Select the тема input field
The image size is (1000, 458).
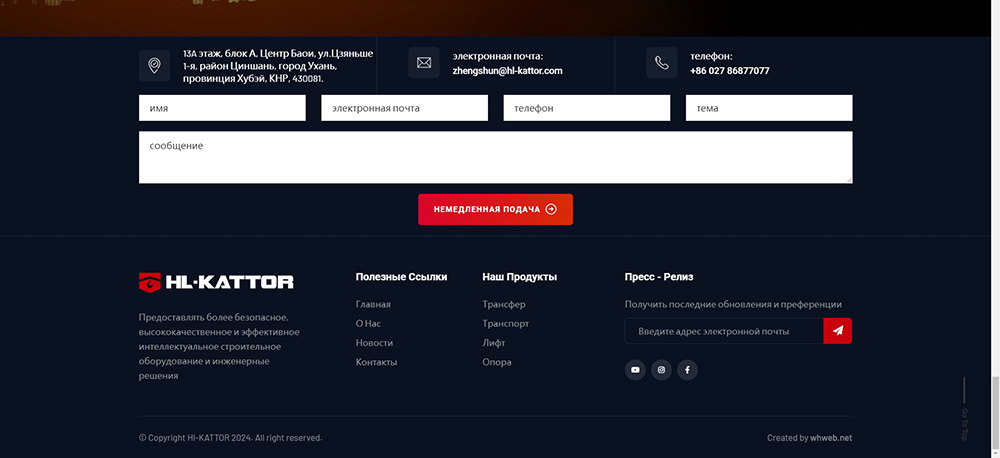point(768,108)
